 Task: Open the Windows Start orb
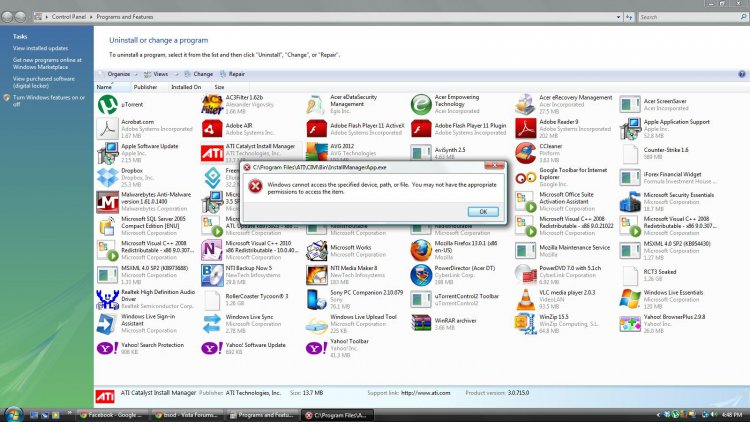(13, 414)
